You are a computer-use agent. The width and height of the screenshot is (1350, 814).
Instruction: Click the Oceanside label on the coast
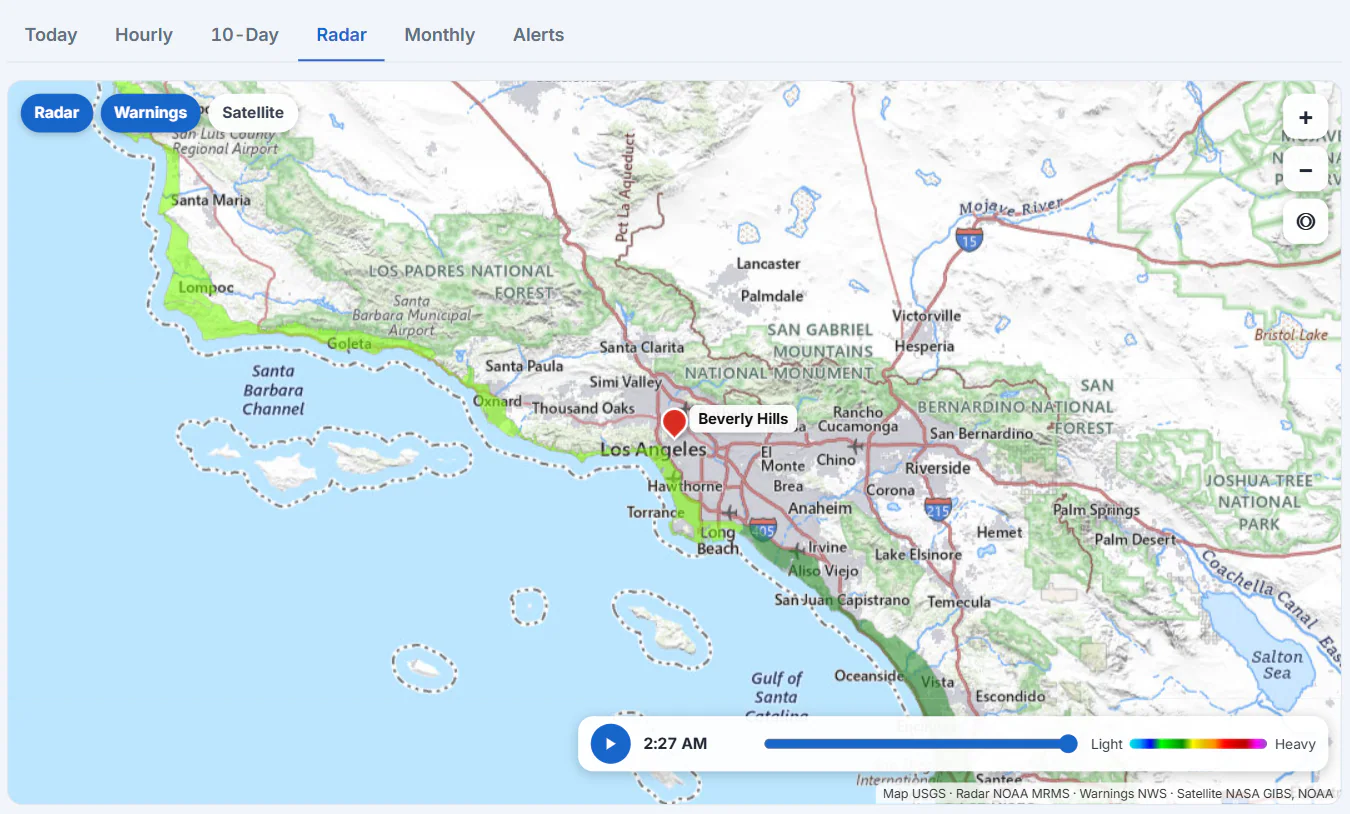click(x=869, y=676)
